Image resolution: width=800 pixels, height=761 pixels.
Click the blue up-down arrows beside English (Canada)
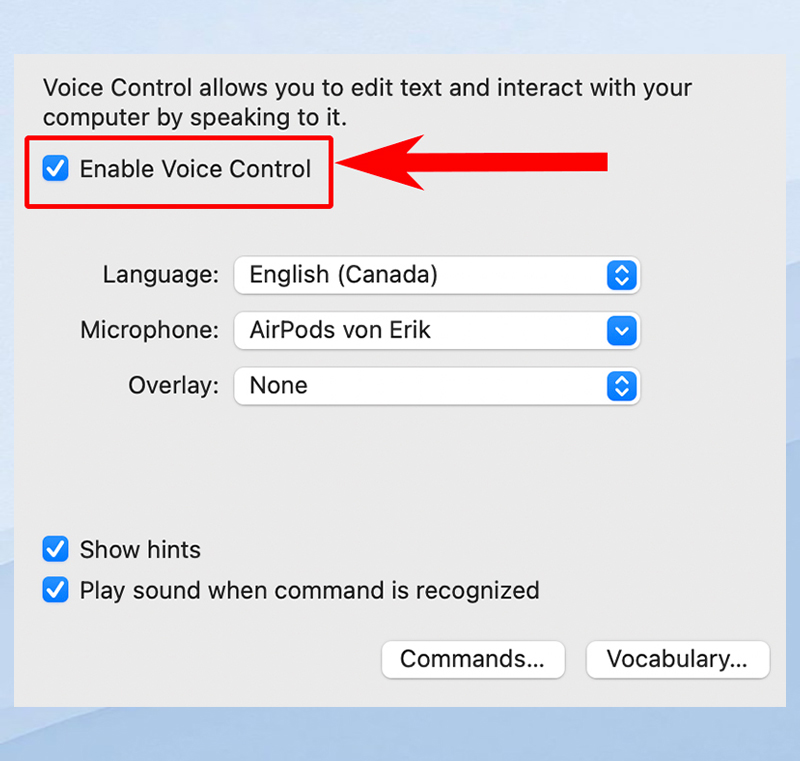622,275
